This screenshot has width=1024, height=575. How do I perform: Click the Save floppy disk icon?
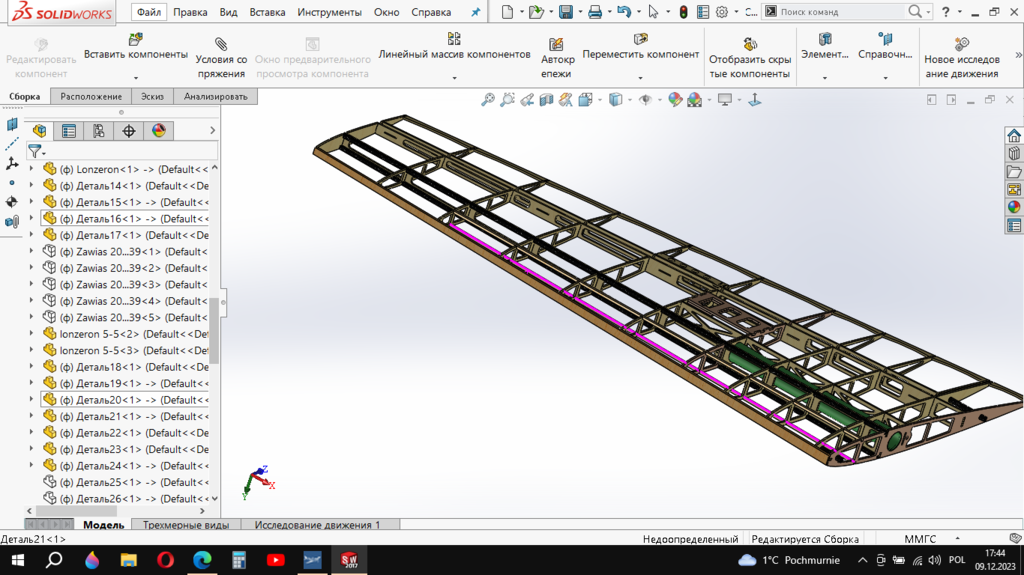click(566, 12)
